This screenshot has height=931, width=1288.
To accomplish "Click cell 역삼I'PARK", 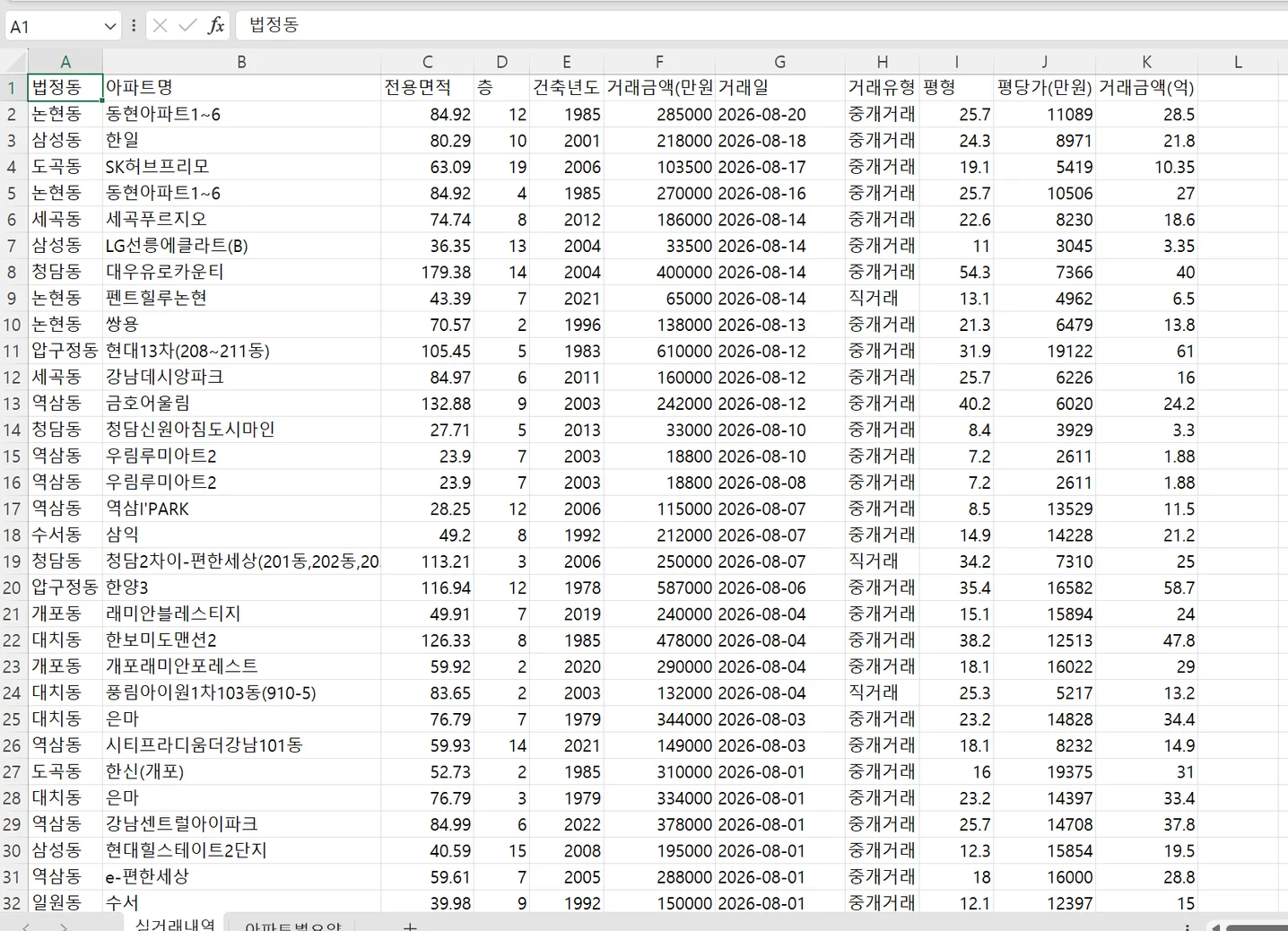I will 241,509.
